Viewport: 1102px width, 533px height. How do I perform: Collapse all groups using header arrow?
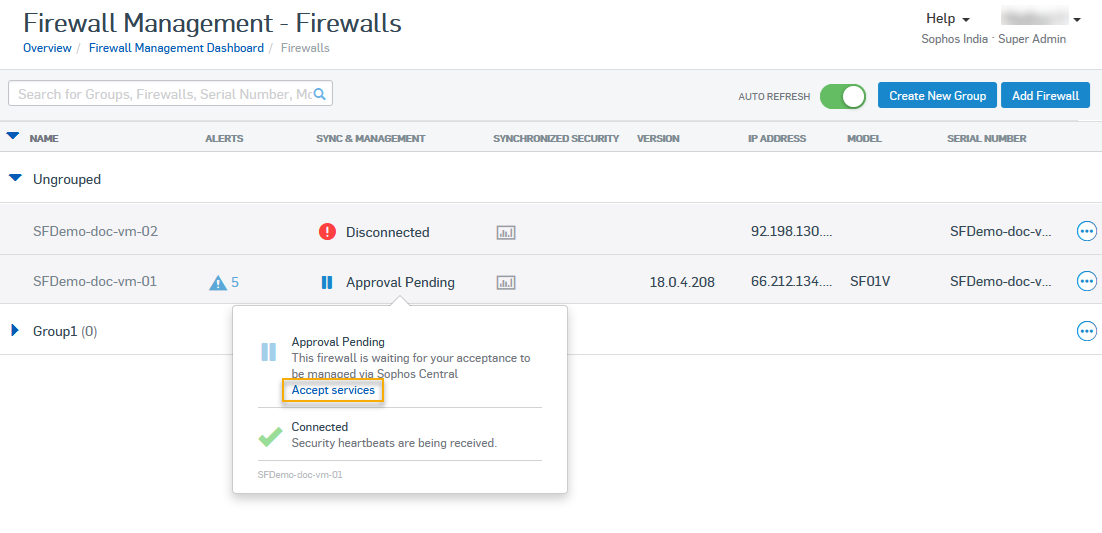point(13,136)
